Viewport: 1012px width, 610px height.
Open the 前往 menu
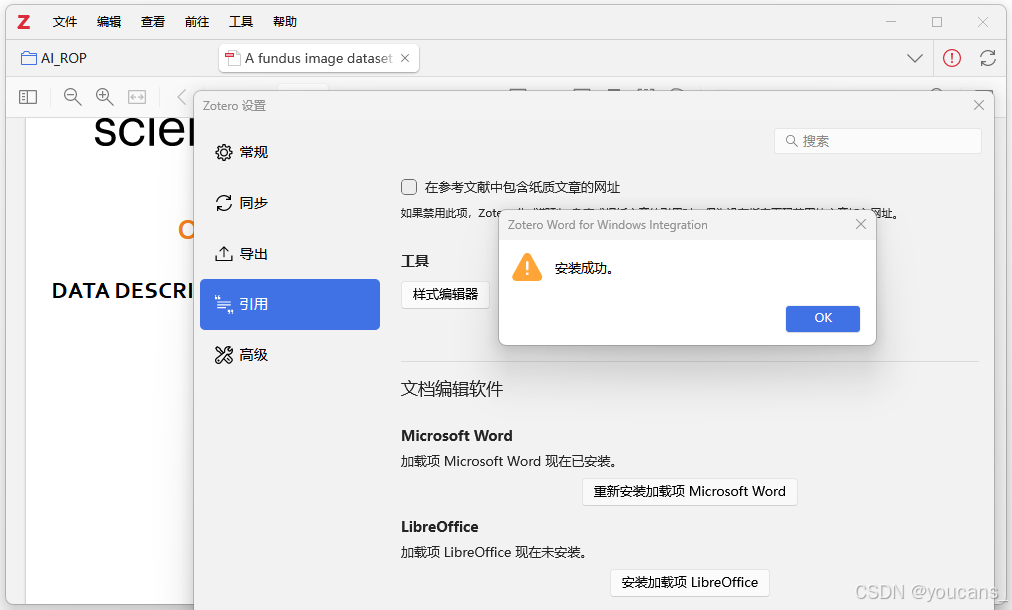point(197,22)
